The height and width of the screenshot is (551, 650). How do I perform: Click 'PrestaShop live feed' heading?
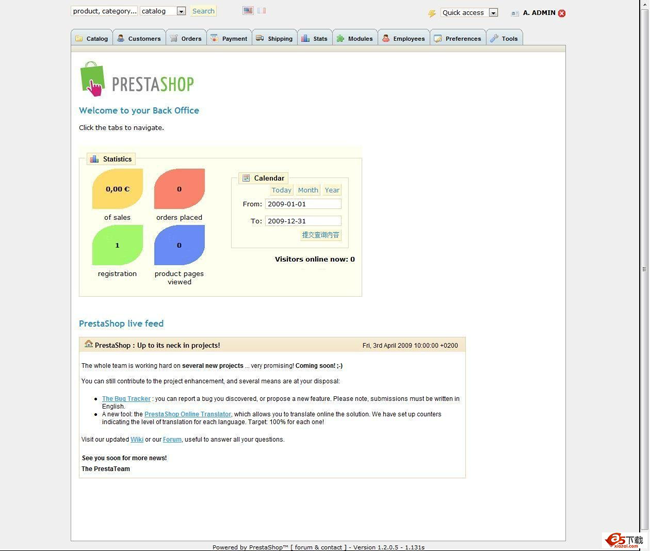[x=121, y=323]
